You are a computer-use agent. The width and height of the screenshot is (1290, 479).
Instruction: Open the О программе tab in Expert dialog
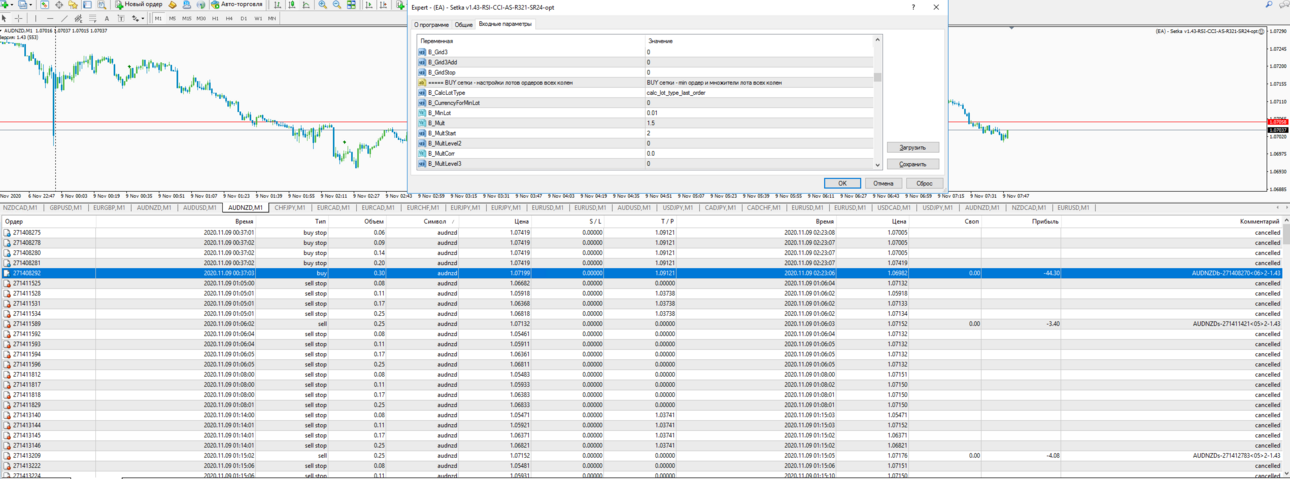click(431, 24)
